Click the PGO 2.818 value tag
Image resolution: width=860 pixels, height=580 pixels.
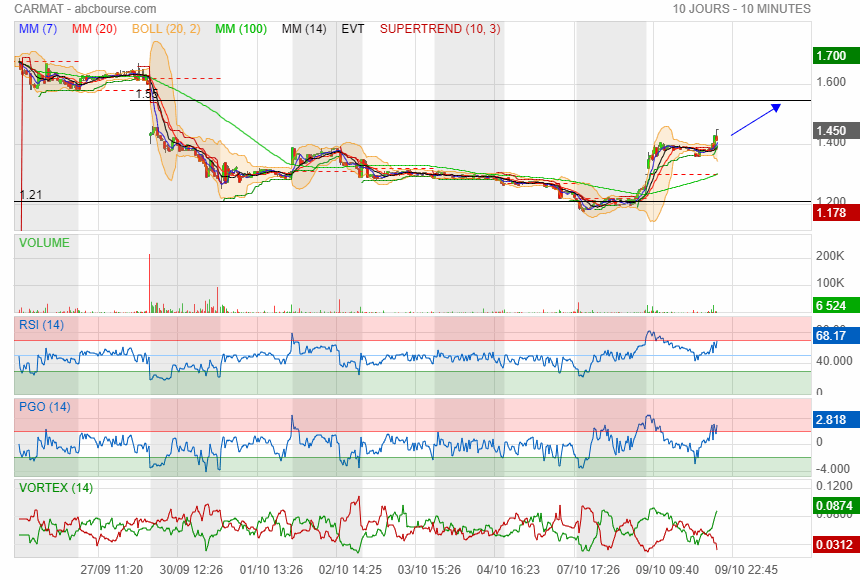pos(831,420)
